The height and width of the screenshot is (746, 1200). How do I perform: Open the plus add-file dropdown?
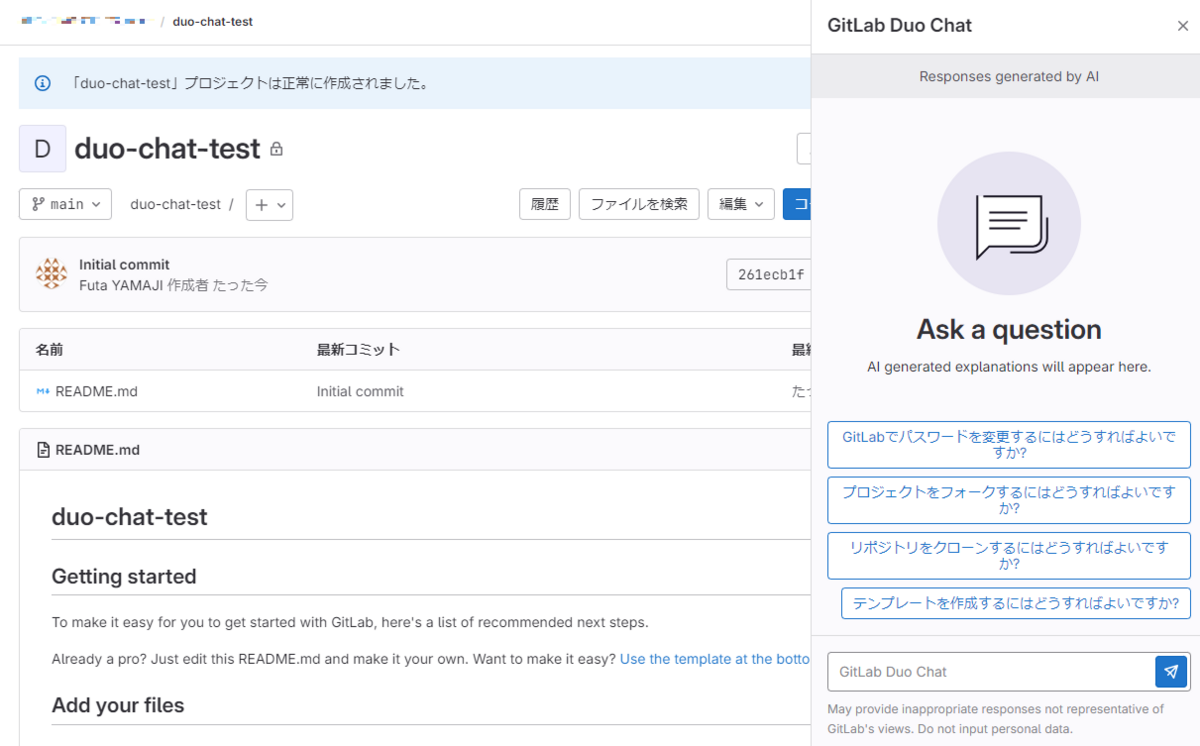click(269, 204)
